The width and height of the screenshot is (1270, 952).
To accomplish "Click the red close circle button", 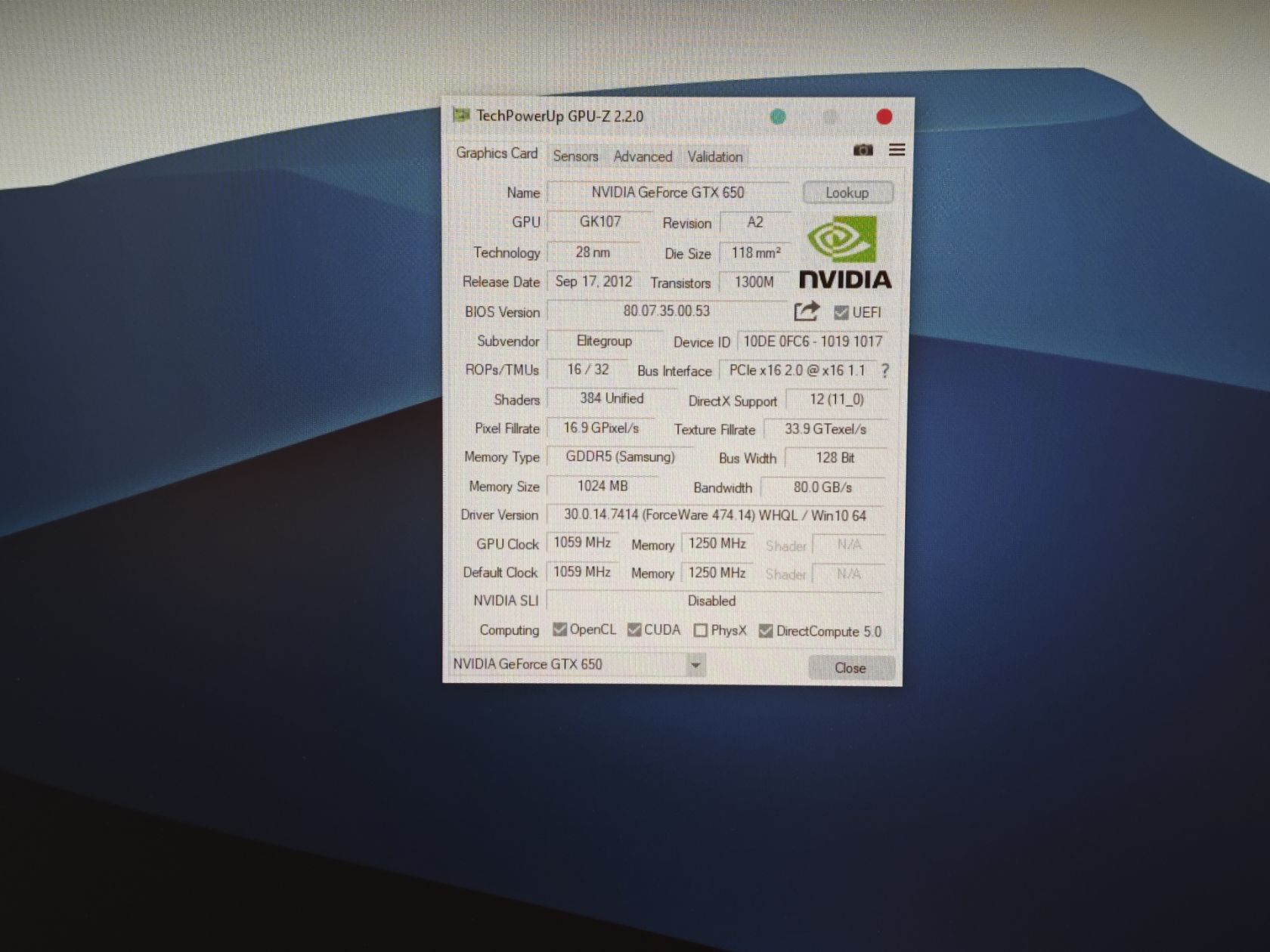I will coord(884,116).
